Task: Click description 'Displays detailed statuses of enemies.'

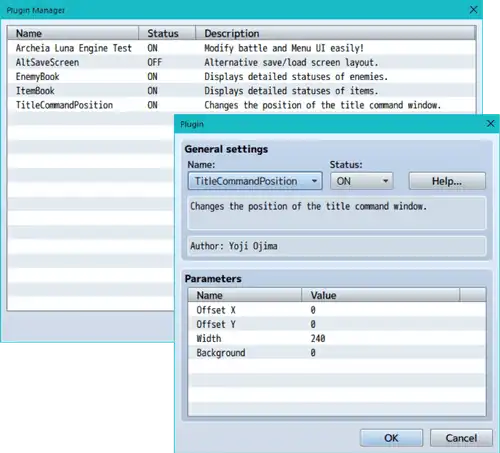Action: tap(296, 77)
